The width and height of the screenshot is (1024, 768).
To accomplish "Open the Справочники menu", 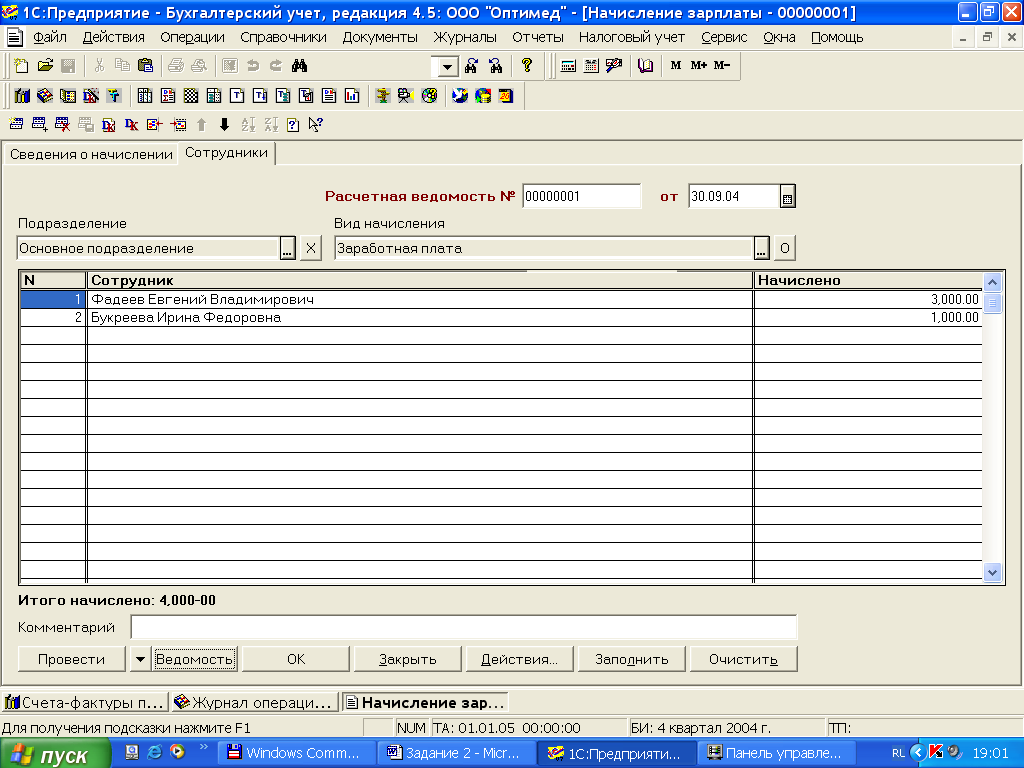I will 283,37.
